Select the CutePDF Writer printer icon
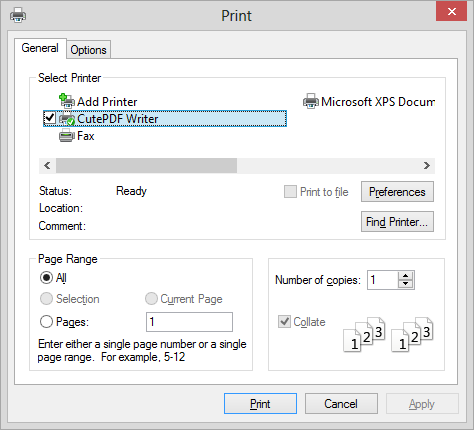 [x=67, y=119]
